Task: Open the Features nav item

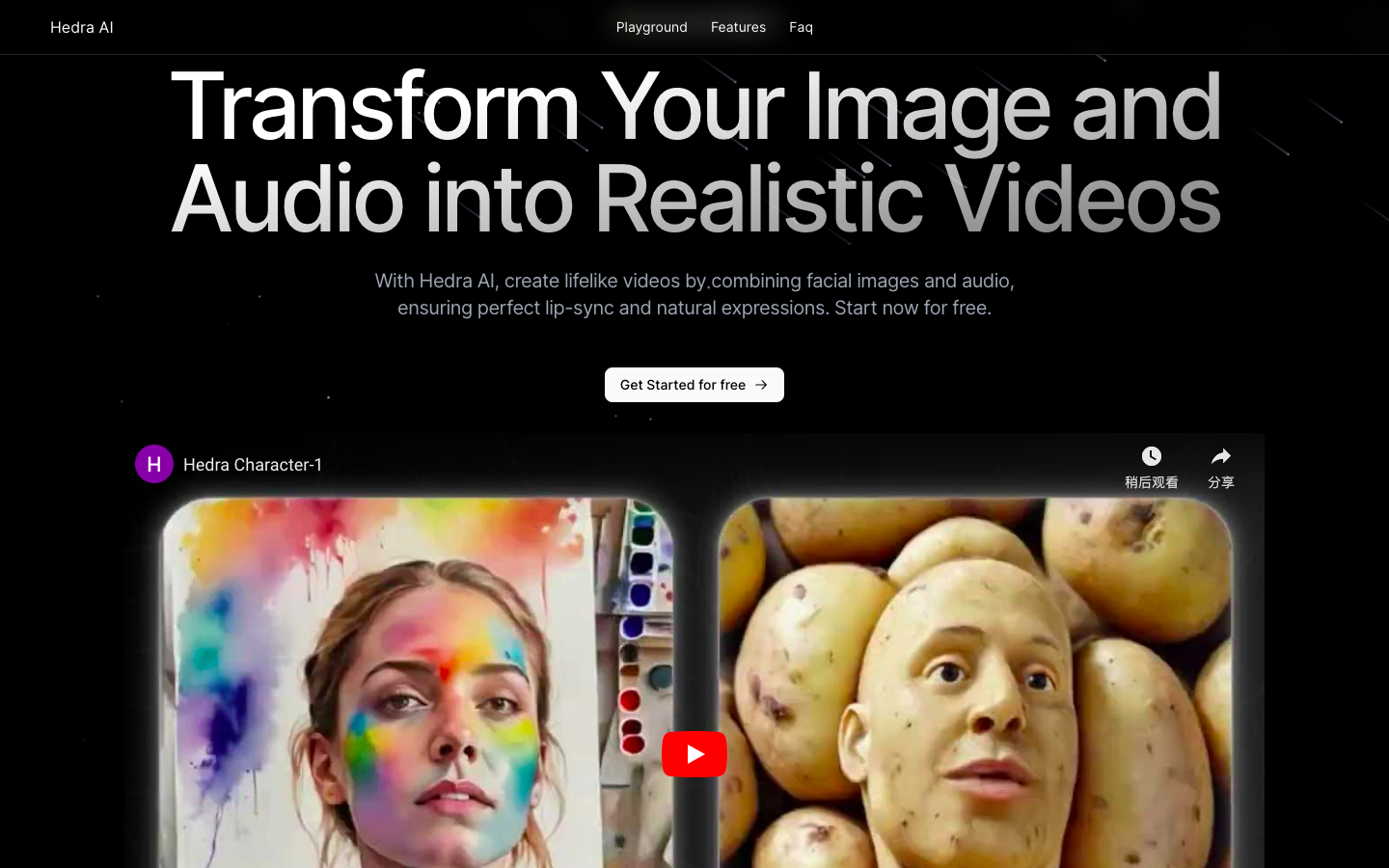Action: pos(738,27)
